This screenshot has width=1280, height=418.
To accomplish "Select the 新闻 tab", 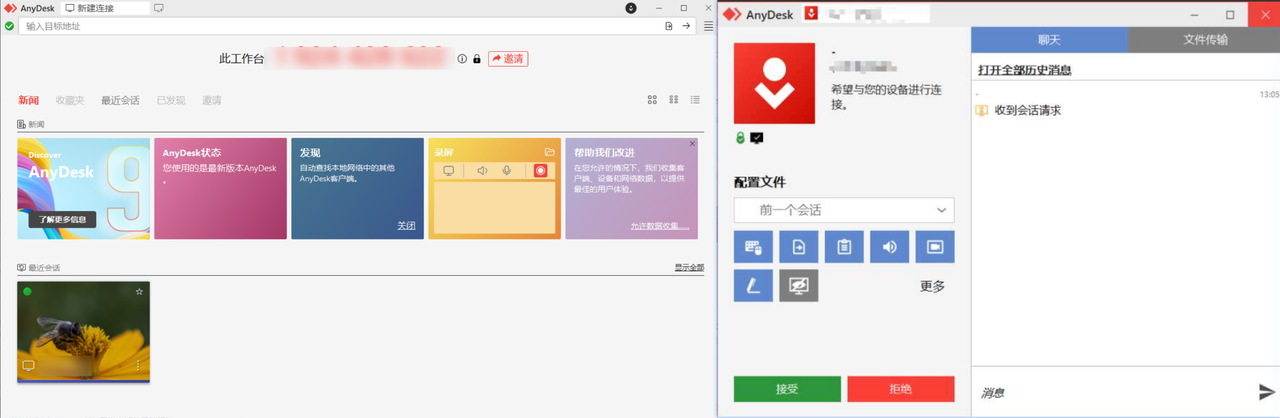I will pos(29,100).
